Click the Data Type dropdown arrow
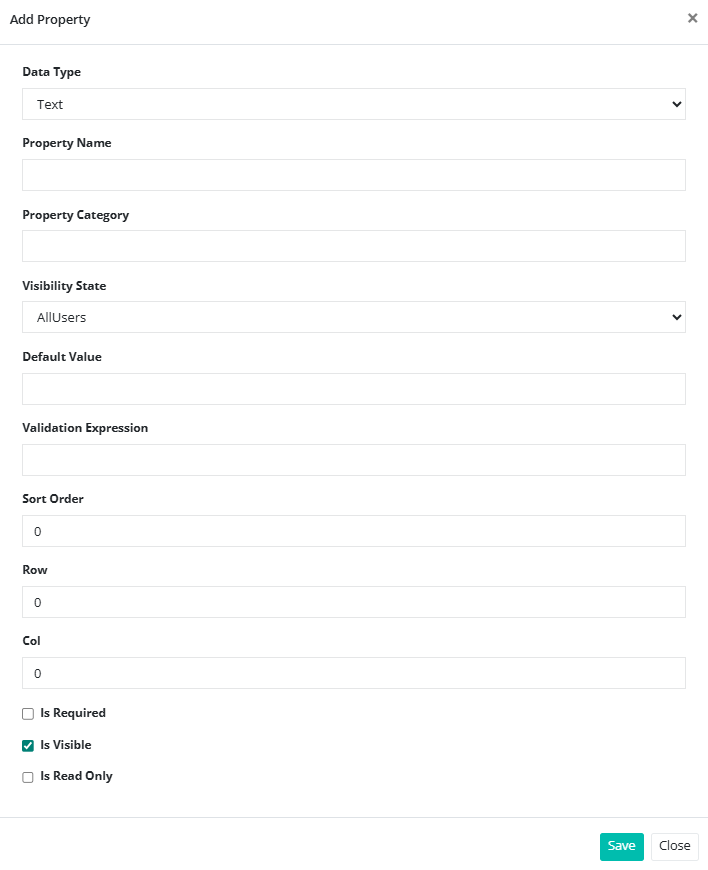The height and width of the screenshot is (870, 708). (677, 104)
